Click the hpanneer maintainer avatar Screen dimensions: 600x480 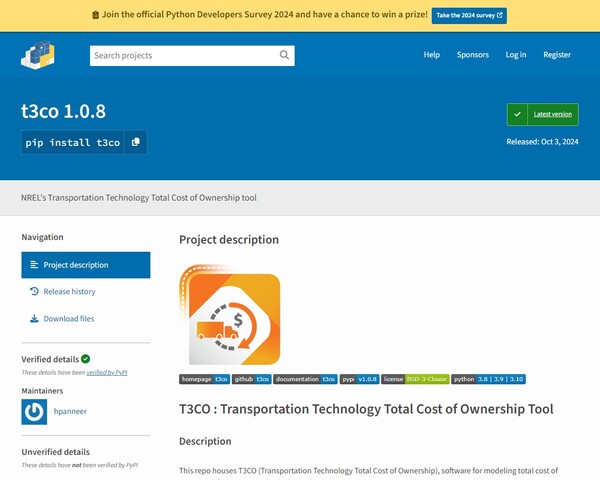tap(34, 412)
